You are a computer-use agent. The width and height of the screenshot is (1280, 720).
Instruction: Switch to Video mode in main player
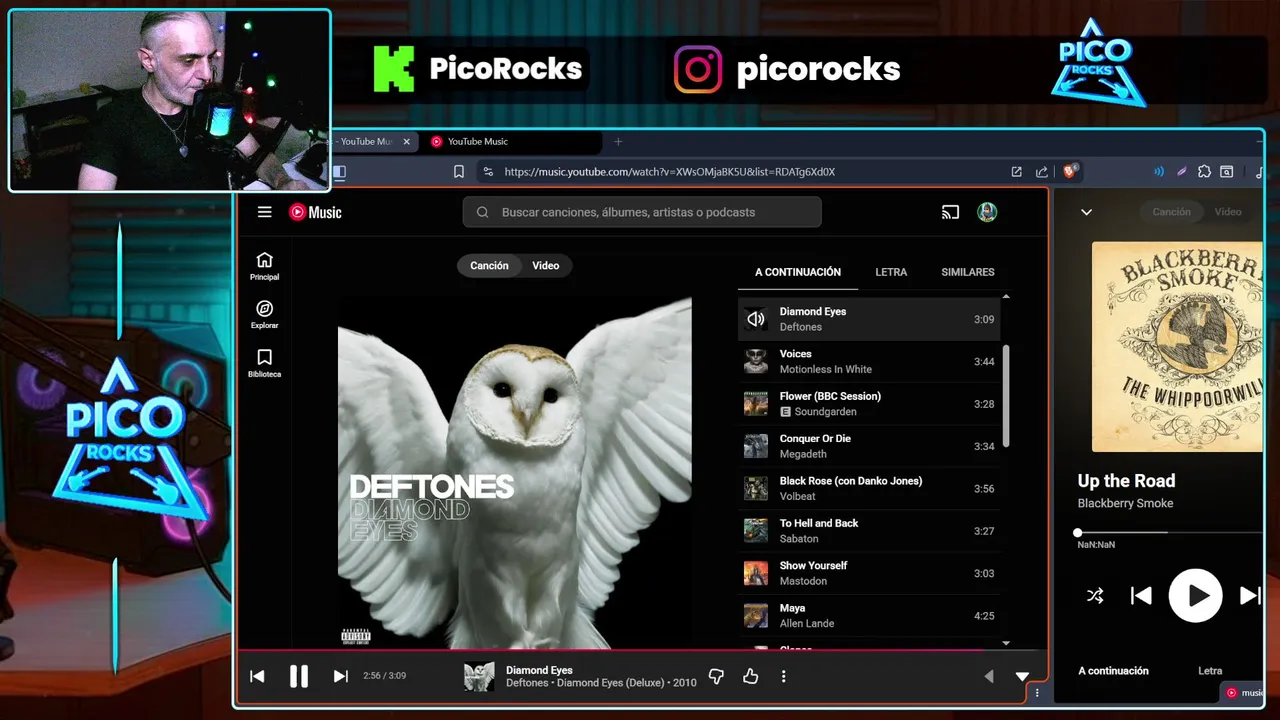pos(546,266)
